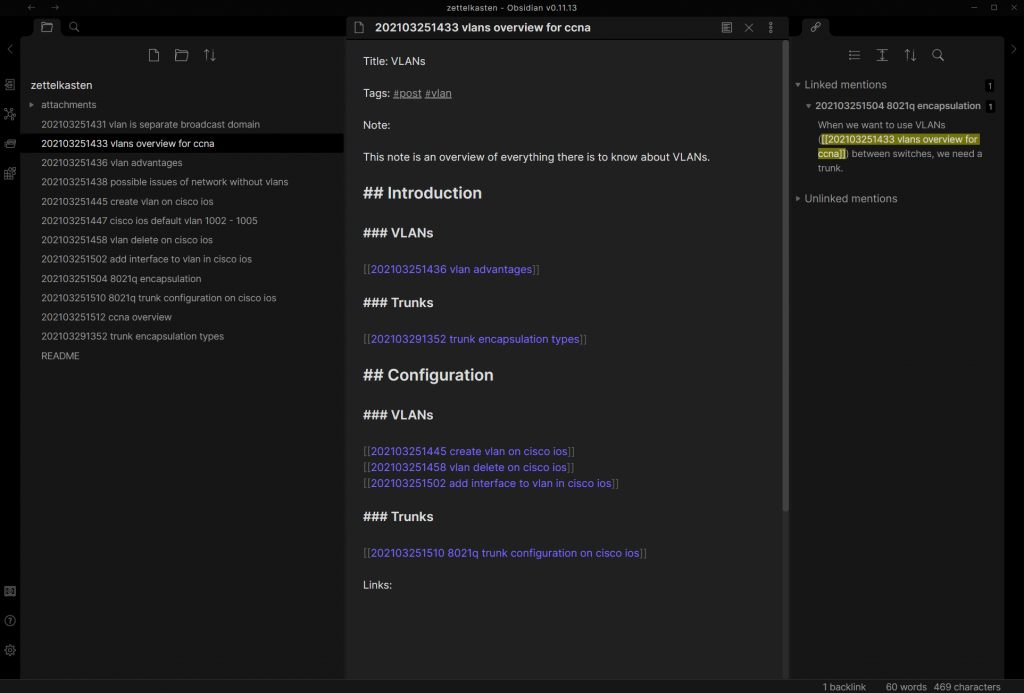Open the graph view from the ribbon

coord(10,114)
